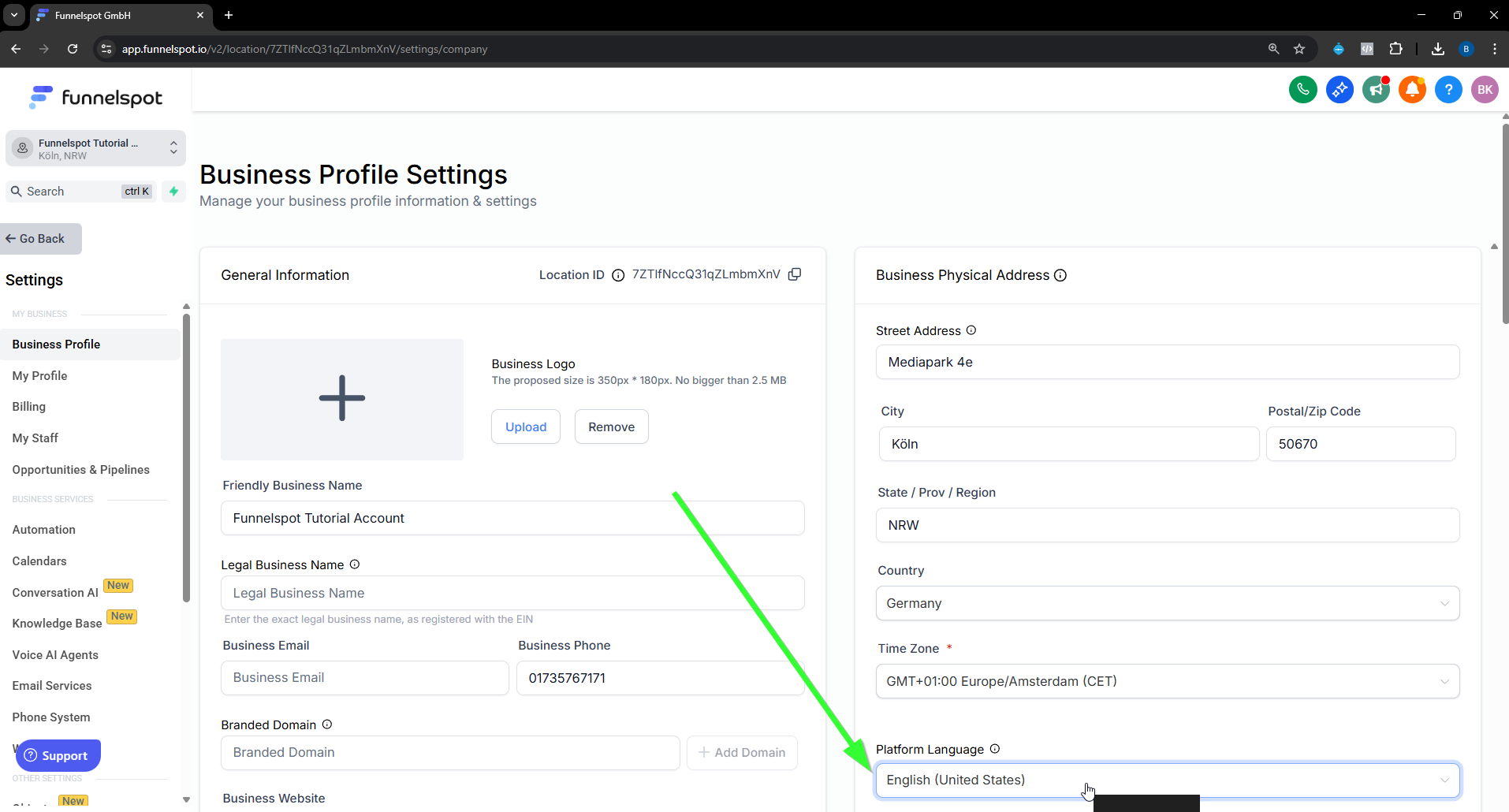This screenshot has width=1509, height=812.
Task: Click the Branded Domain field
Action: (450, 753)
